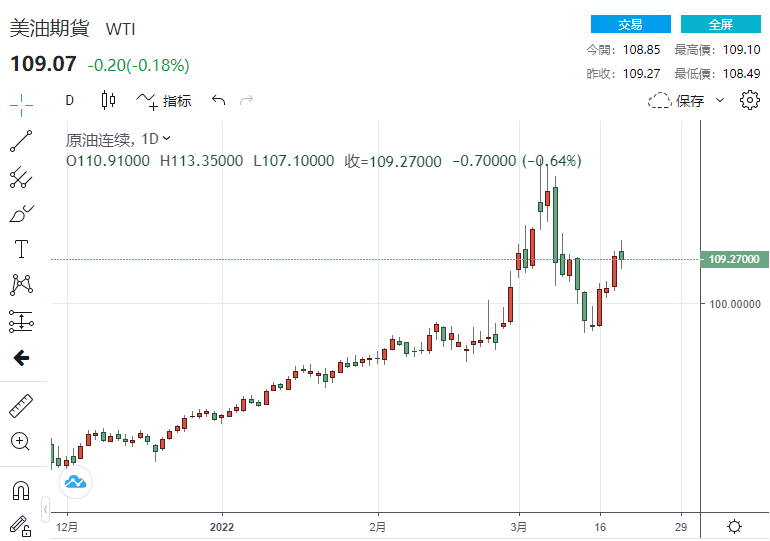Expand the 原油连续 1D legend chevron
This screenshot has width=770, height=541.
(x=167, y=138)
